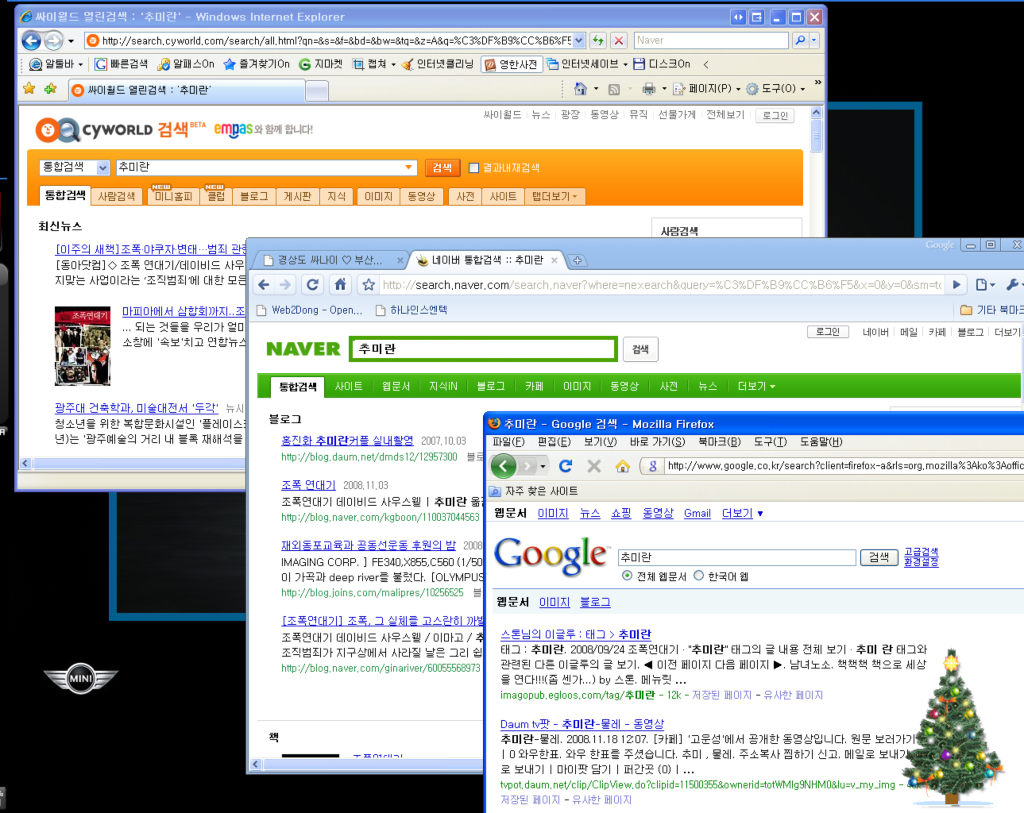Image resolution: width=1024 pixels, height=813 pixels.
Task: Open Firefox 파일(F) menu
Action: 508,442
